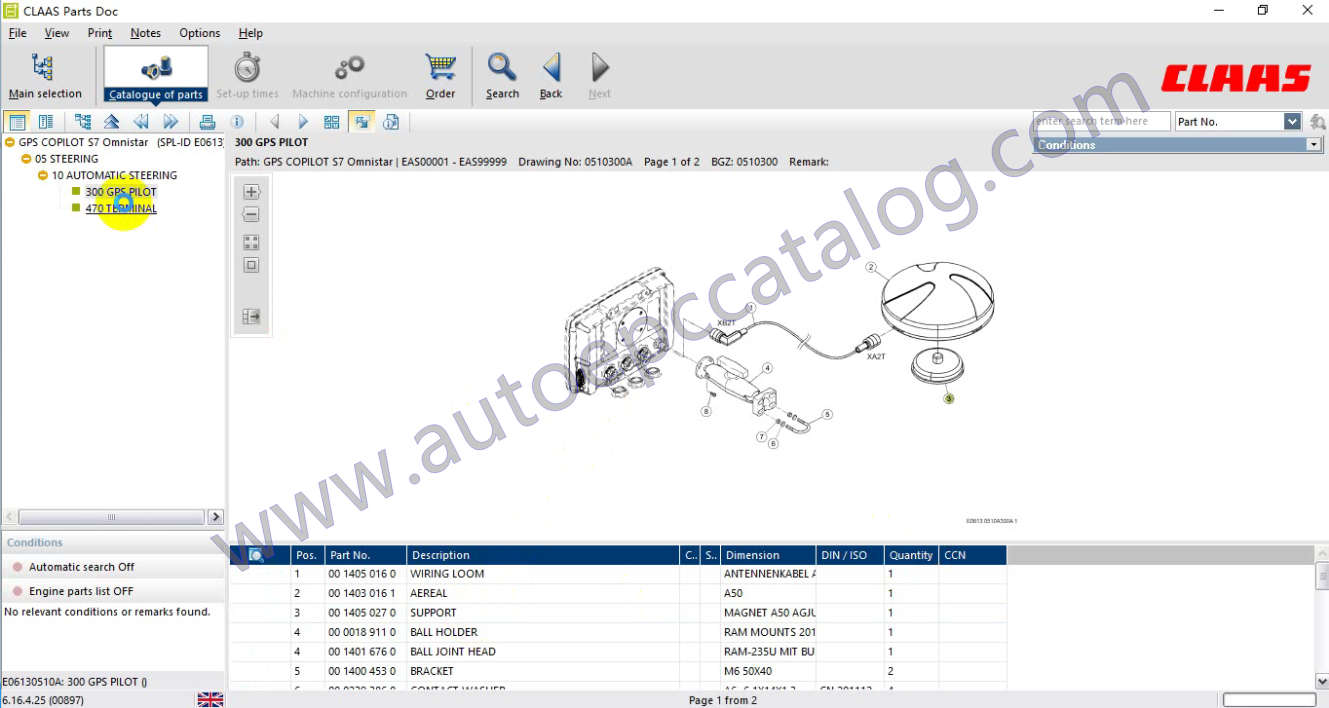Click the search icon in the parts table header

point(256,555)
